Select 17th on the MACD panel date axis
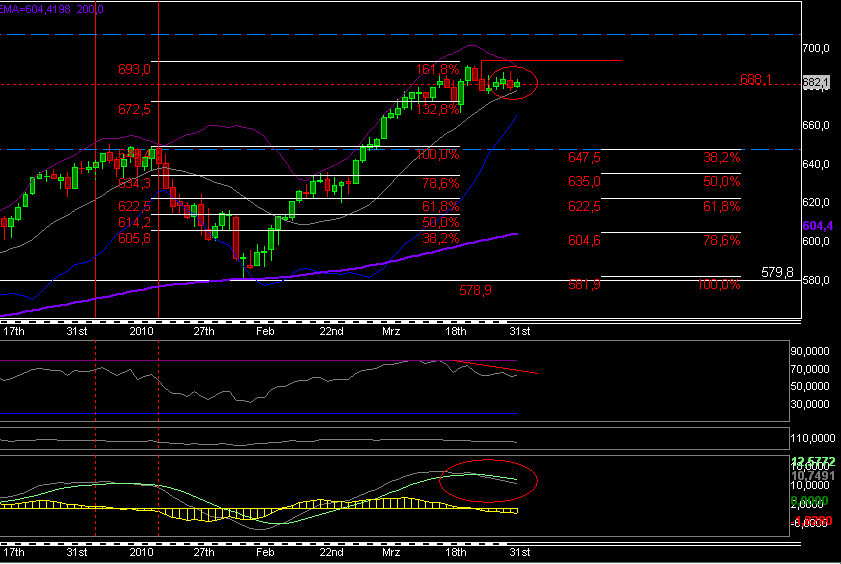The height and width of the screenshot is (564, 841). [x=14, y=552]
